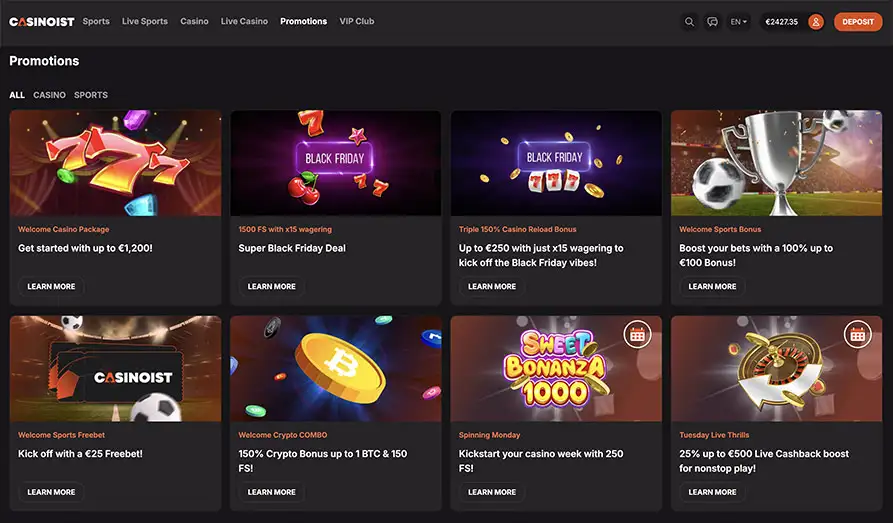Open Live Casino navigation item
The height and width of the screenshot is (523, 893).
pyautogui.click(x=244, y=21)
